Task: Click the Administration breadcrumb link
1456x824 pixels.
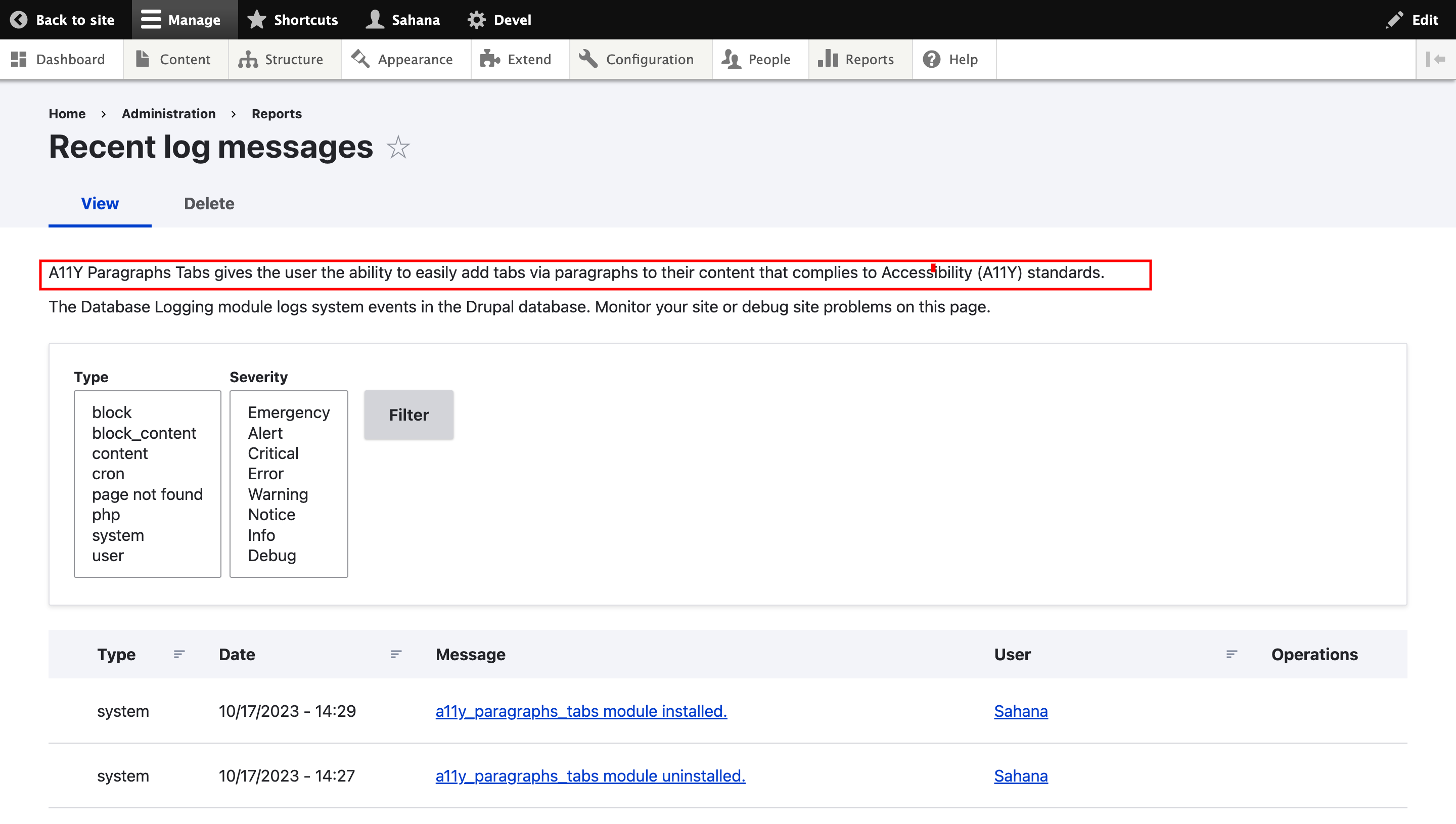Action: click(169, 114)
